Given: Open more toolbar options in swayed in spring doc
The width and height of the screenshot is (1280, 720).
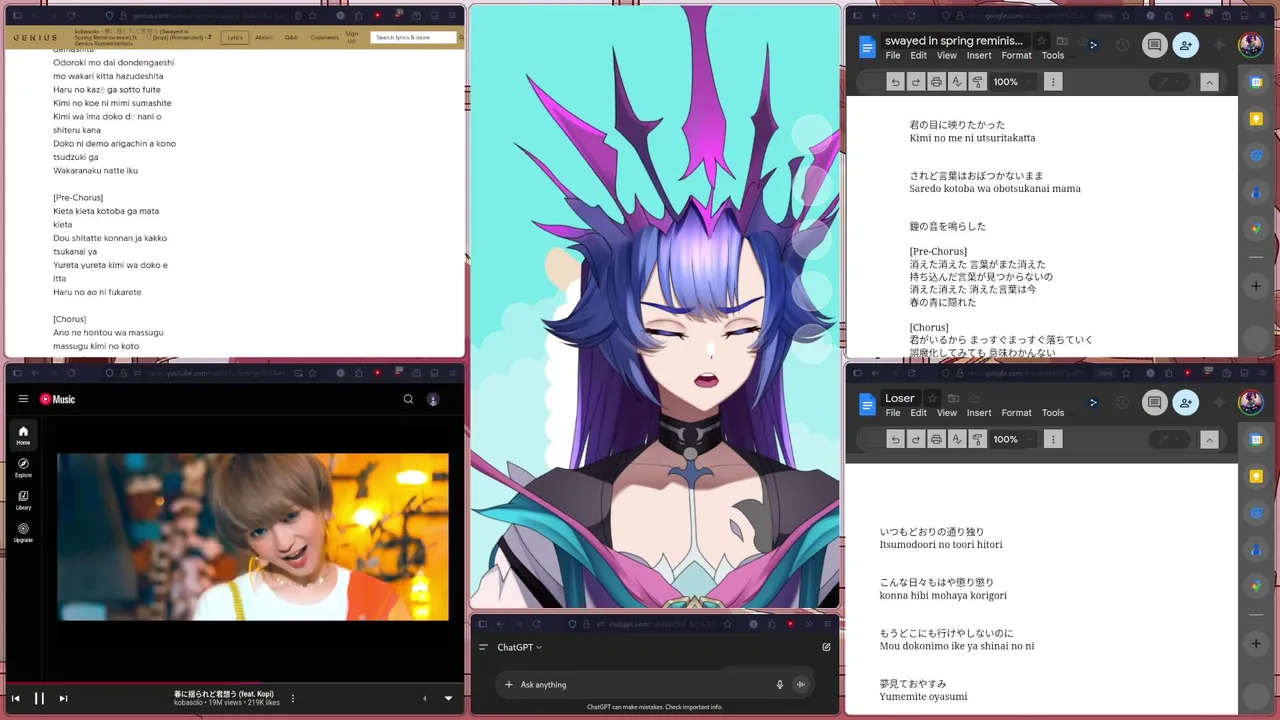Looking at the screenshot, I should click(x=1052, y=82).
